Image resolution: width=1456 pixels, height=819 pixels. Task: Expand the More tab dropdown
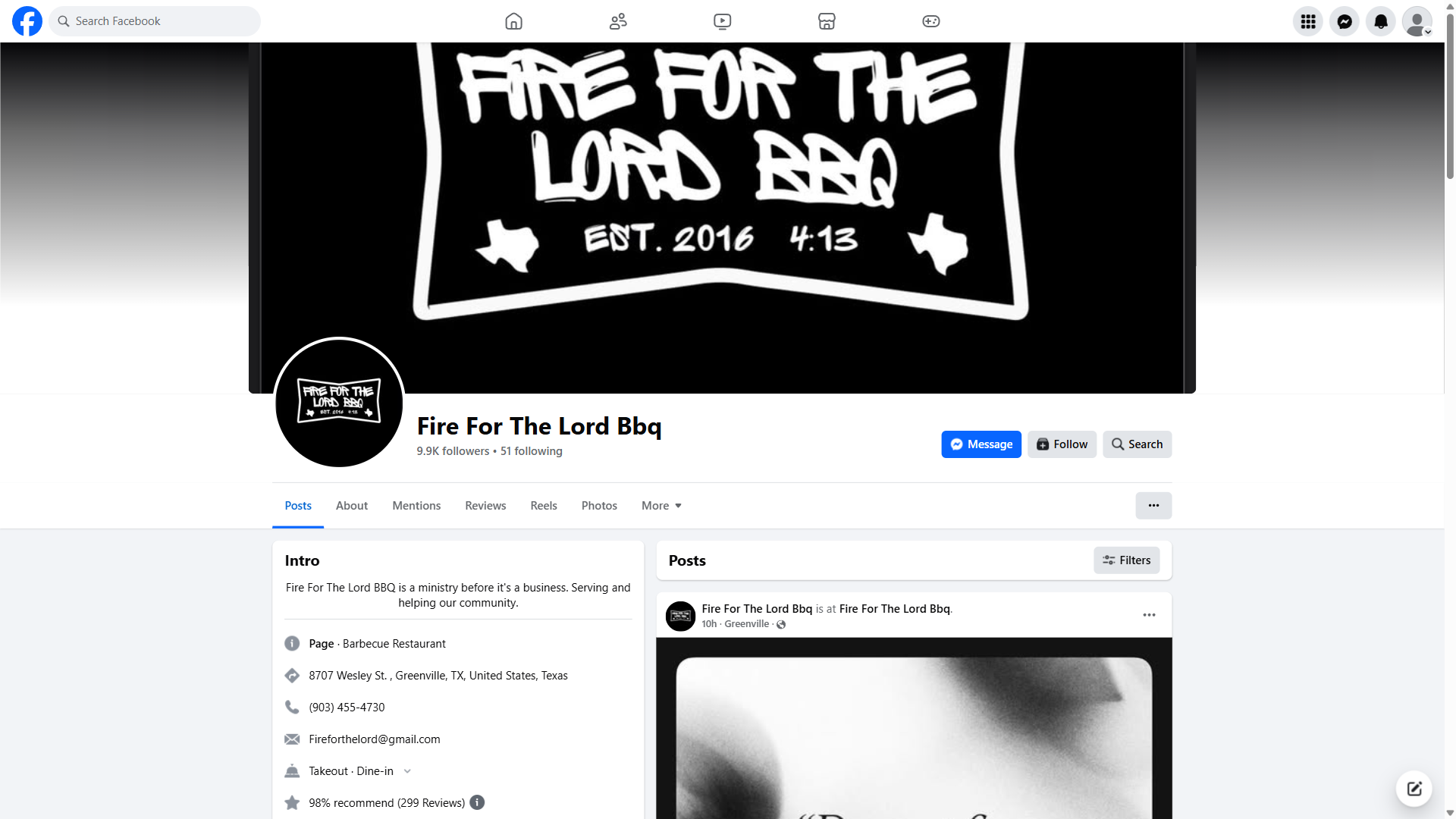pos(661,506)
